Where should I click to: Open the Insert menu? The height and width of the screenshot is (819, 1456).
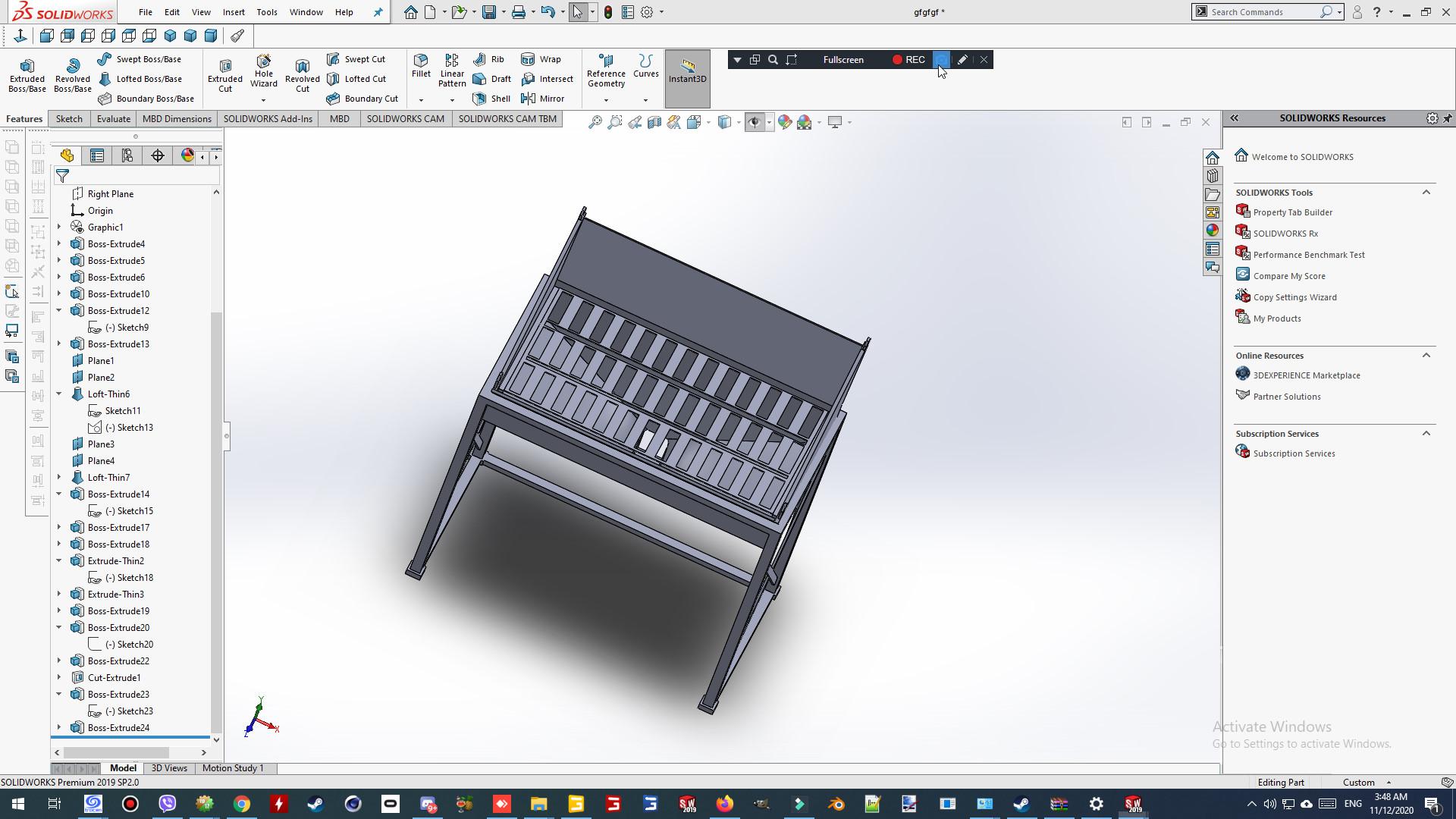[234, 12]
